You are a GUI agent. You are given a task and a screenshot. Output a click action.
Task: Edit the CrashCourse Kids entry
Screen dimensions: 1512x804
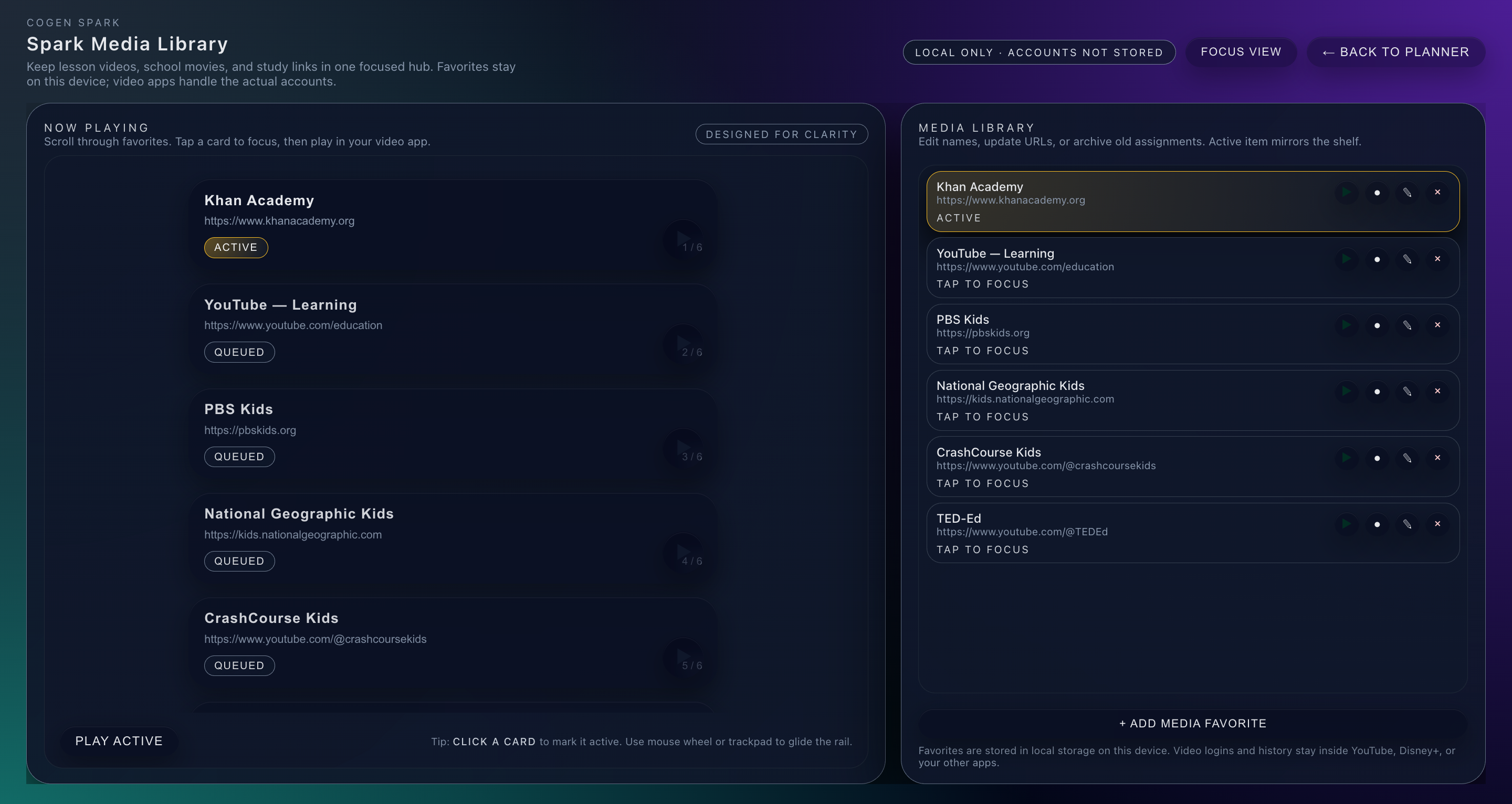point(1407,458)
